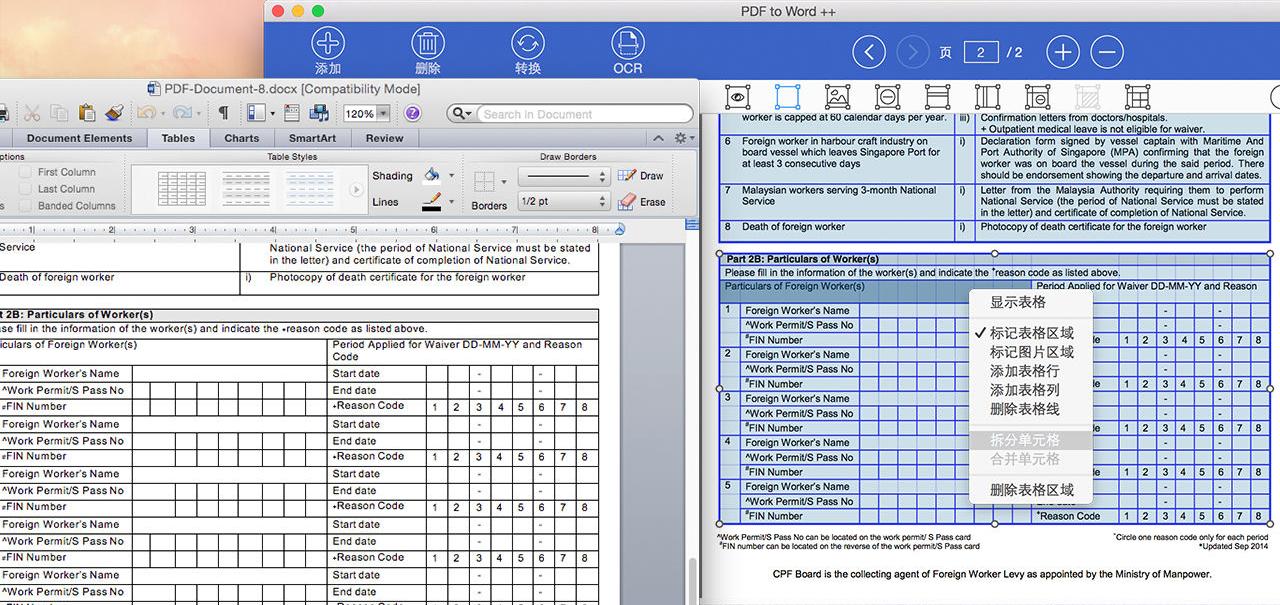Switch to the Charts ribbon tab

tap(241, 138)
